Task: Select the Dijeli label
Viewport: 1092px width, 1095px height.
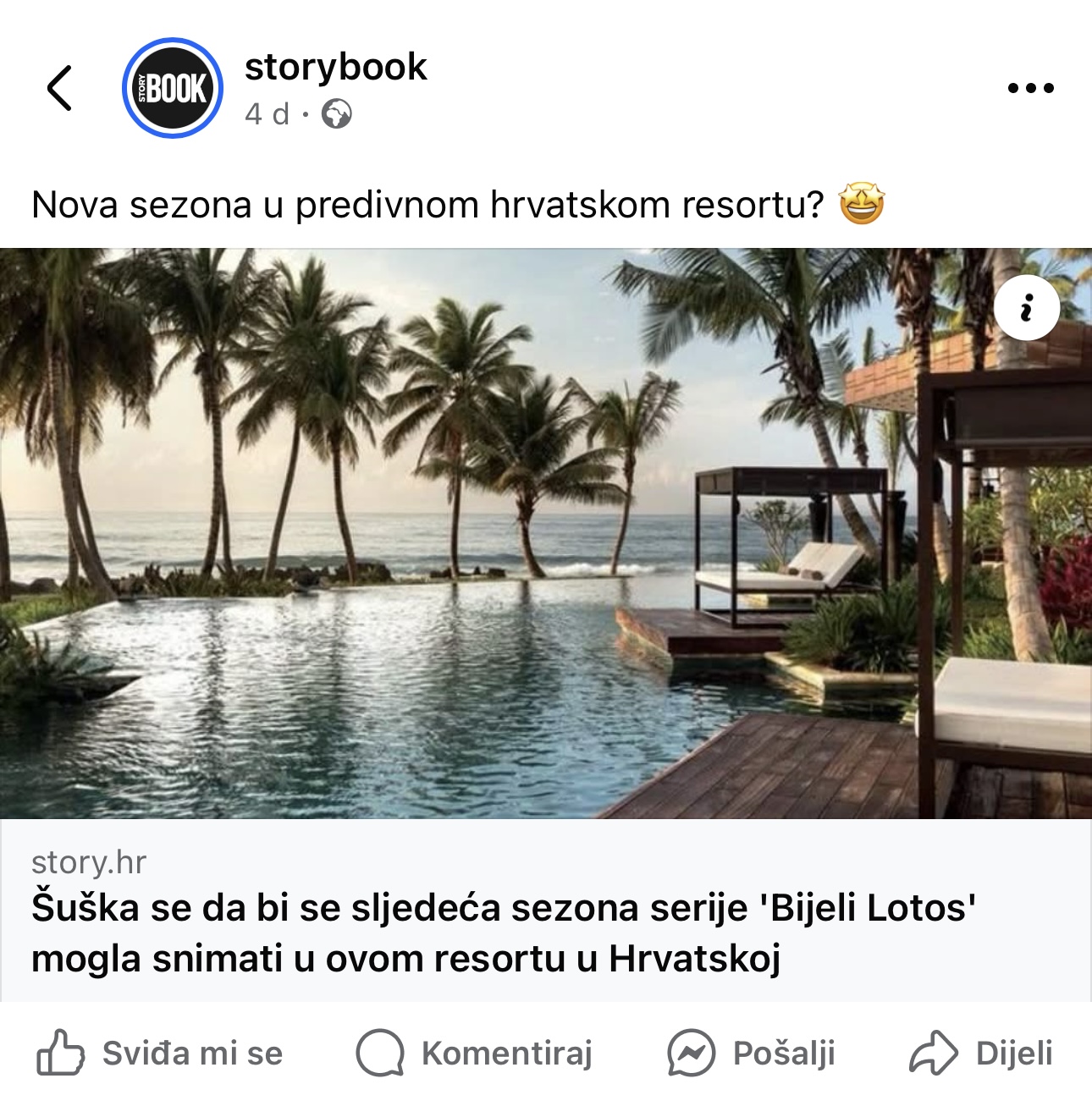Action: point(1014,1054)
